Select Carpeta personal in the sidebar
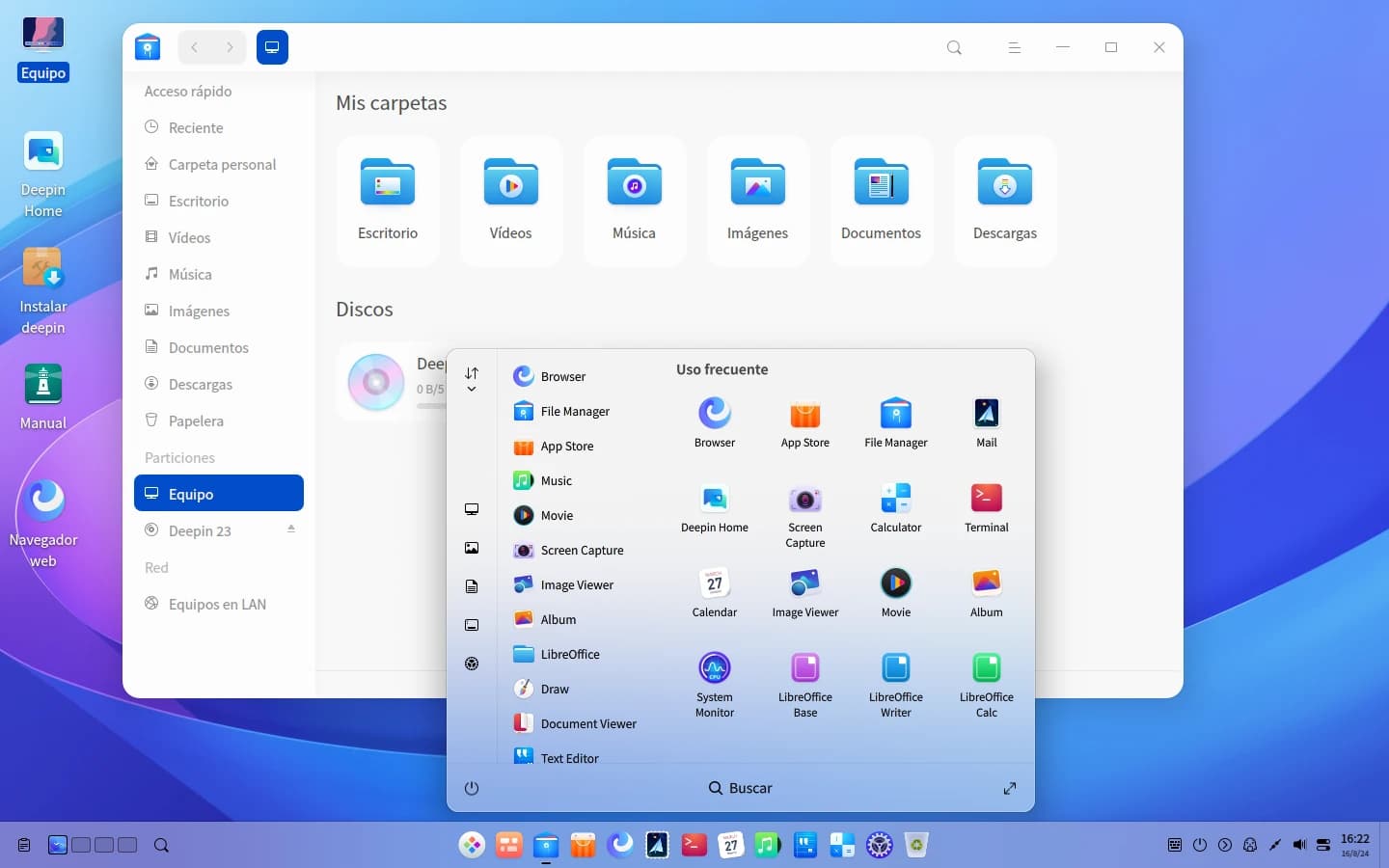The width and height of the screenshot is (1389, 868). coord(219,164)
